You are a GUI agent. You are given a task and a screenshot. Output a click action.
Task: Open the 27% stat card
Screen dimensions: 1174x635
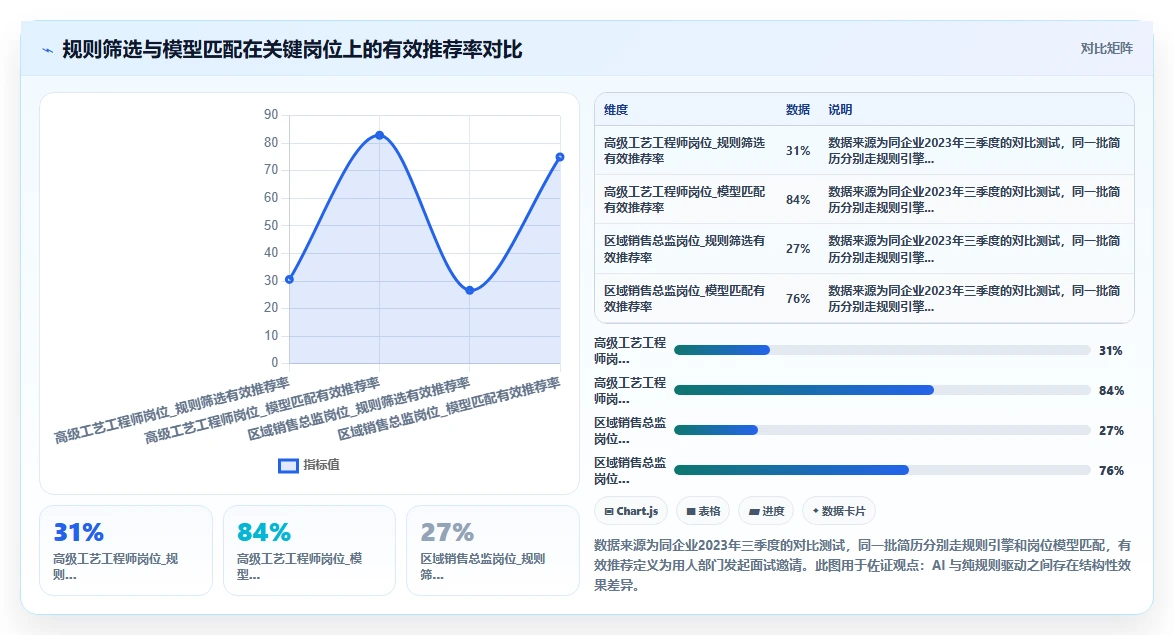(x=493, y=550)
